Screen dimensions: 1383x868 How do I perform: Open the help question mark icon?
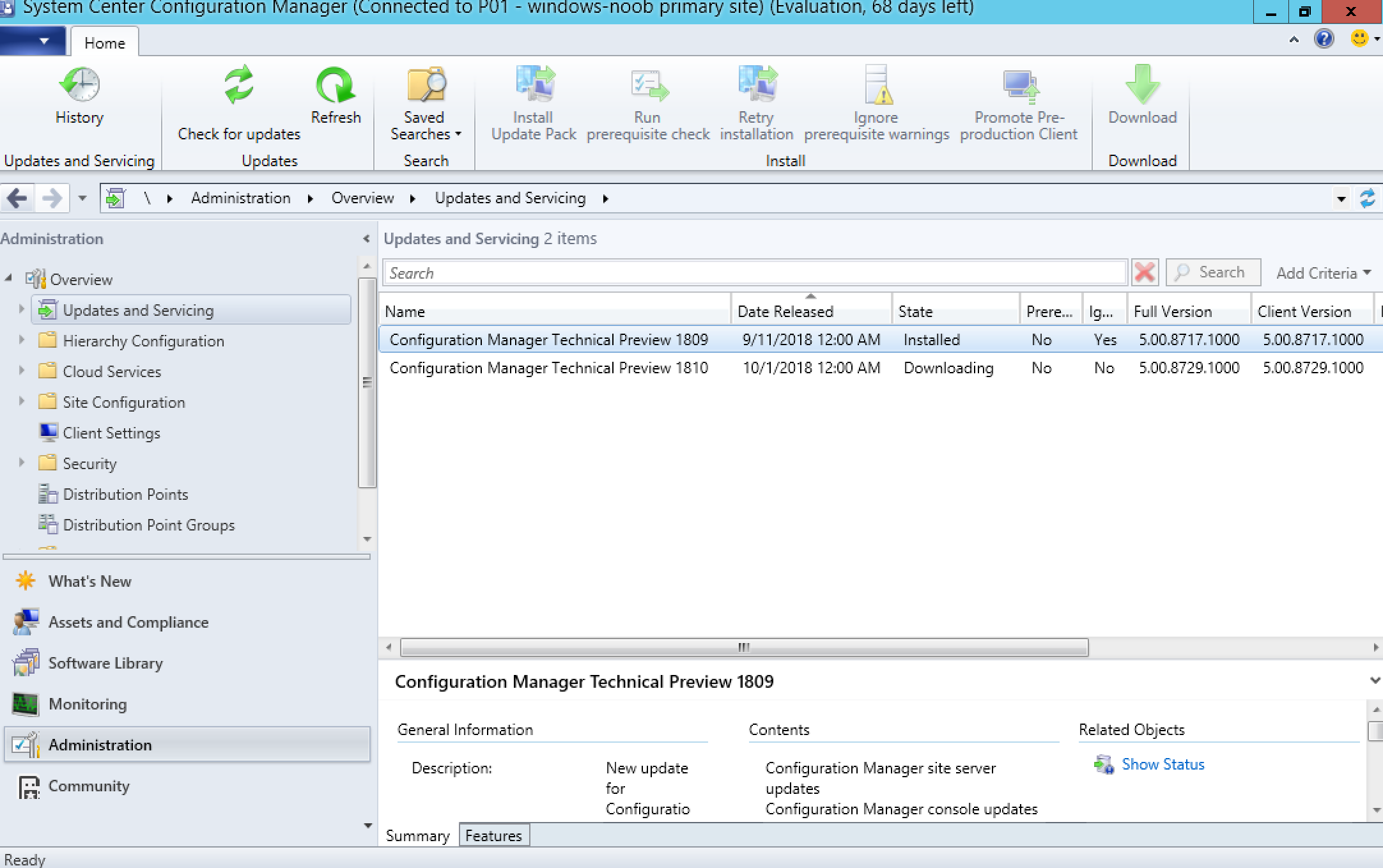coord(1324,39)
